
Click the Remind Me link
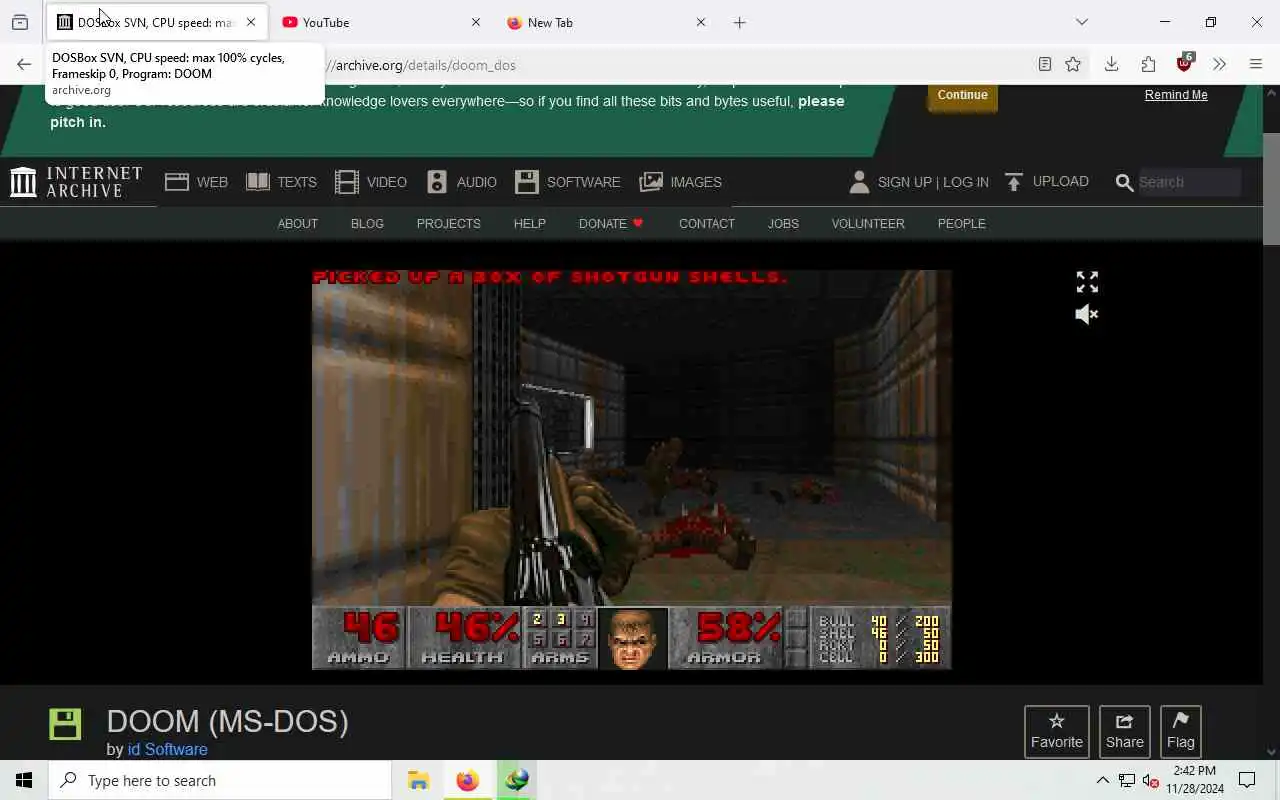[1176, 95]
